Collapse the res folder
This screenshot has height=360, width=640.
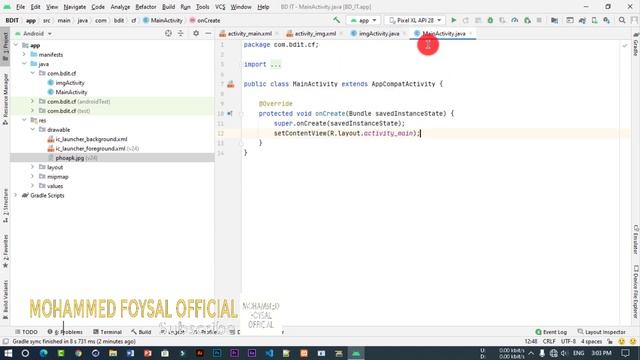[24, 120]
